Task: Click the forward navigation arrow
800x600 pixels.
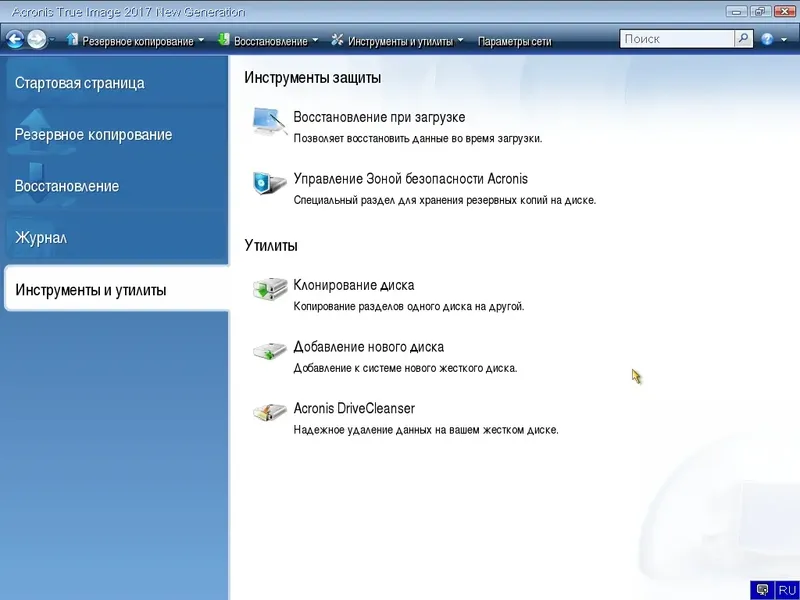Action: [x=36, y=39]
